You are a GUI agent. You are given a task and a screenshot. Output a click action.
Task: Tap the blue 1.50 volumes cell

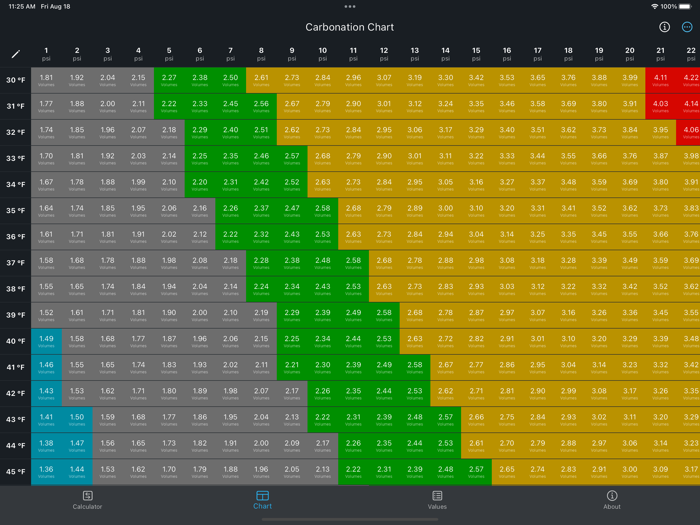click(77, 420)
